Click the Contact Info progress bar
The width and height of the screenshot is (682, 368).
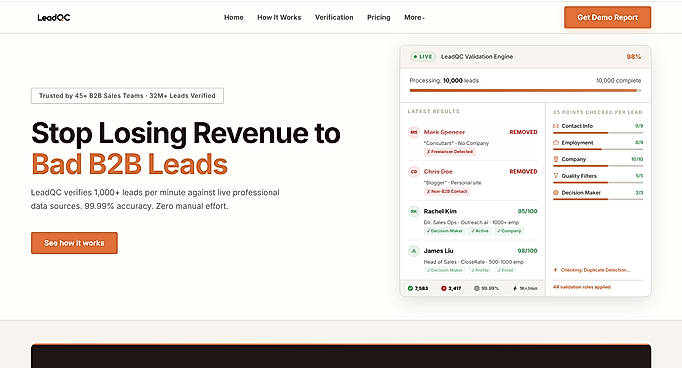(598, 132)
